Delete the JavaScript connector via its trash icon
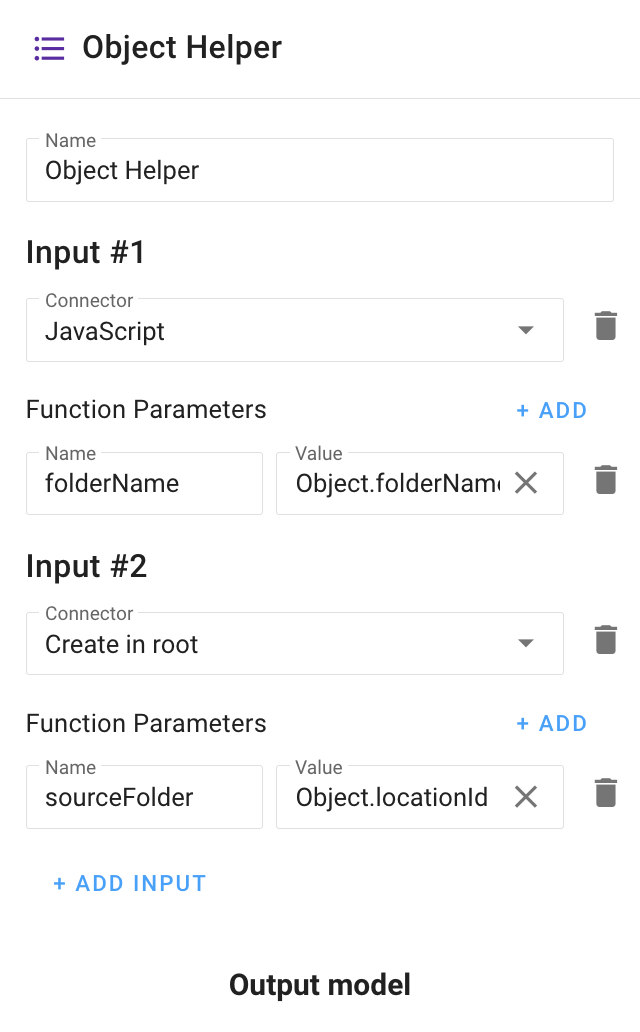 coord(605,325)
